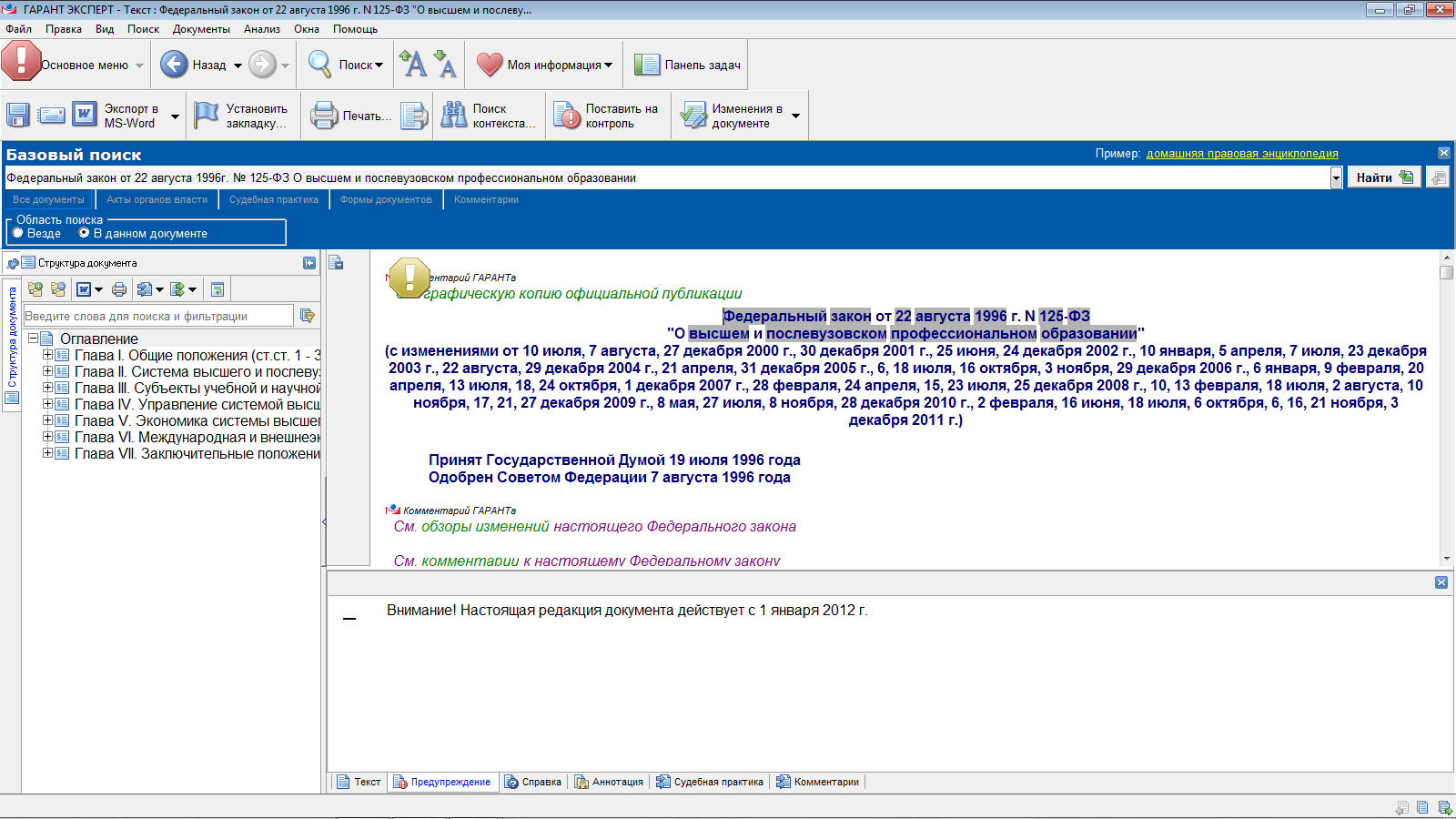Screen dimensions: 1456x819
Task: Click the window icon in the structure panel toolbar
Action: point(217,289)
